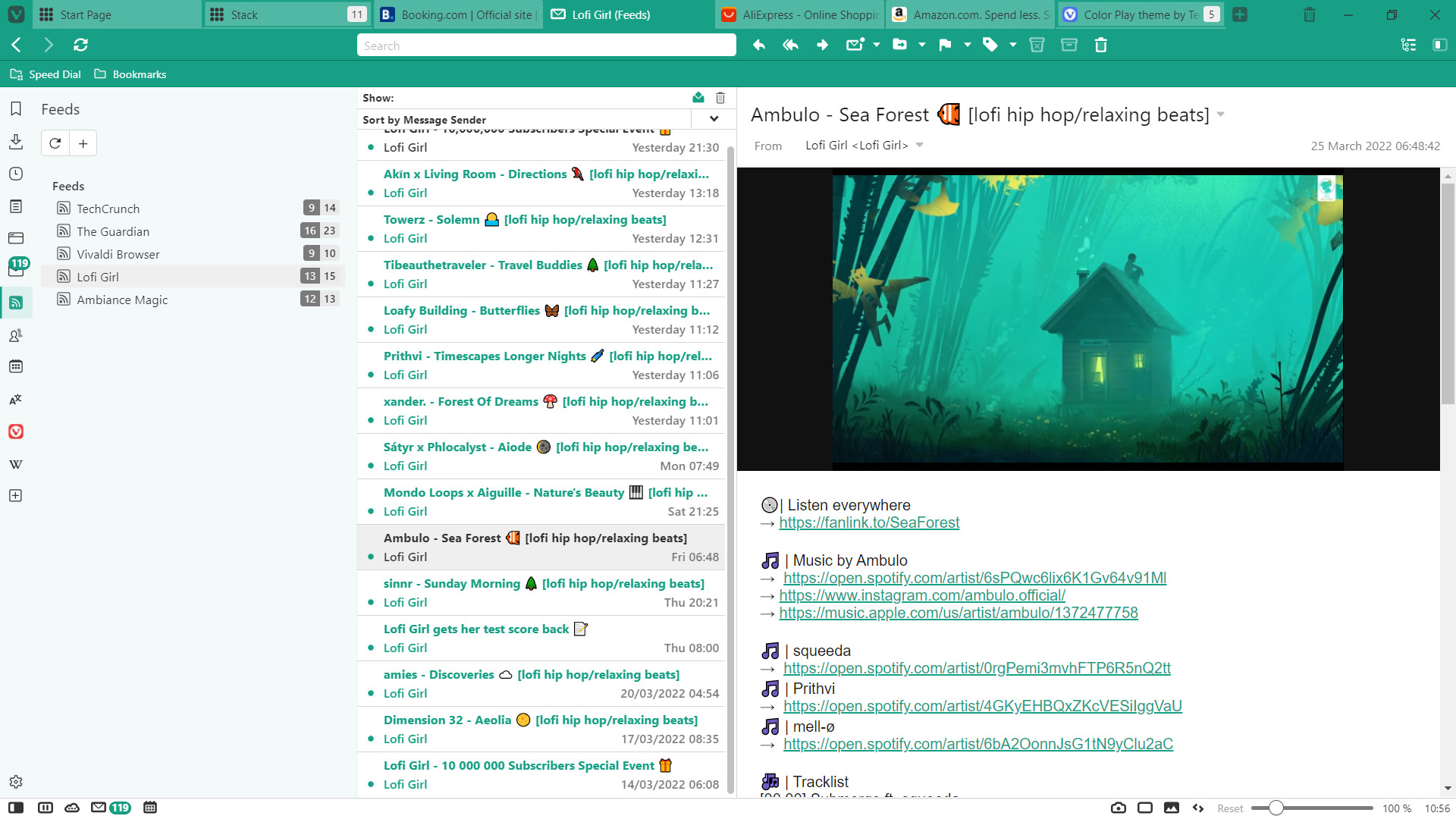Viewport: 1456px width, 819px height.
Task: Switch to the Start Page tab
Action: (x=114, y=14)
